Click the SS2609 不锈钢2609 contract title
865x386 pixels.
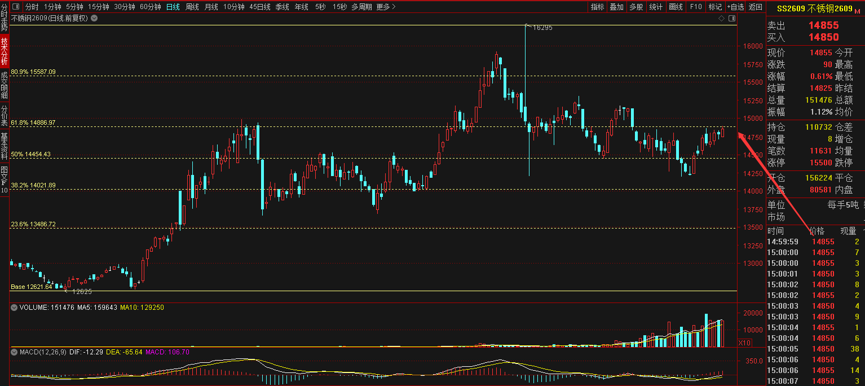point(815,8)
